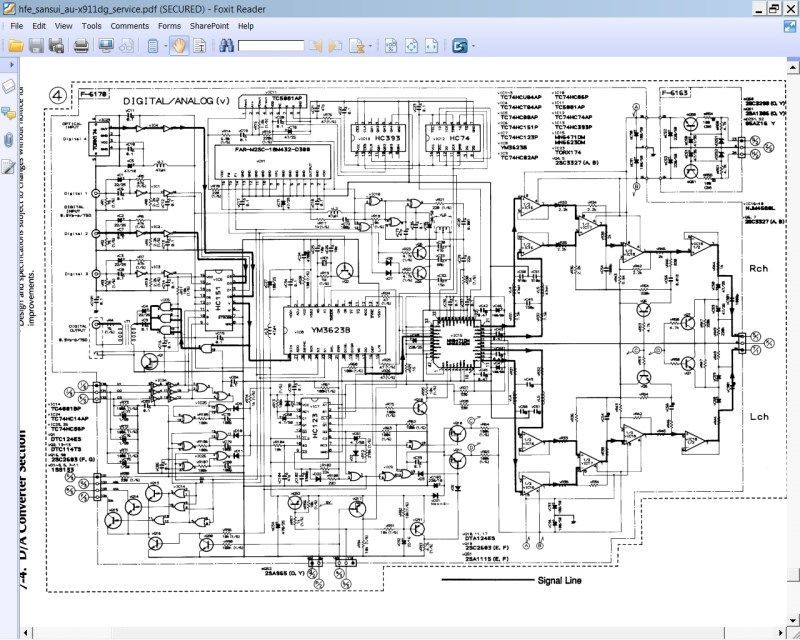Open the Edit menu

point(39,26)
